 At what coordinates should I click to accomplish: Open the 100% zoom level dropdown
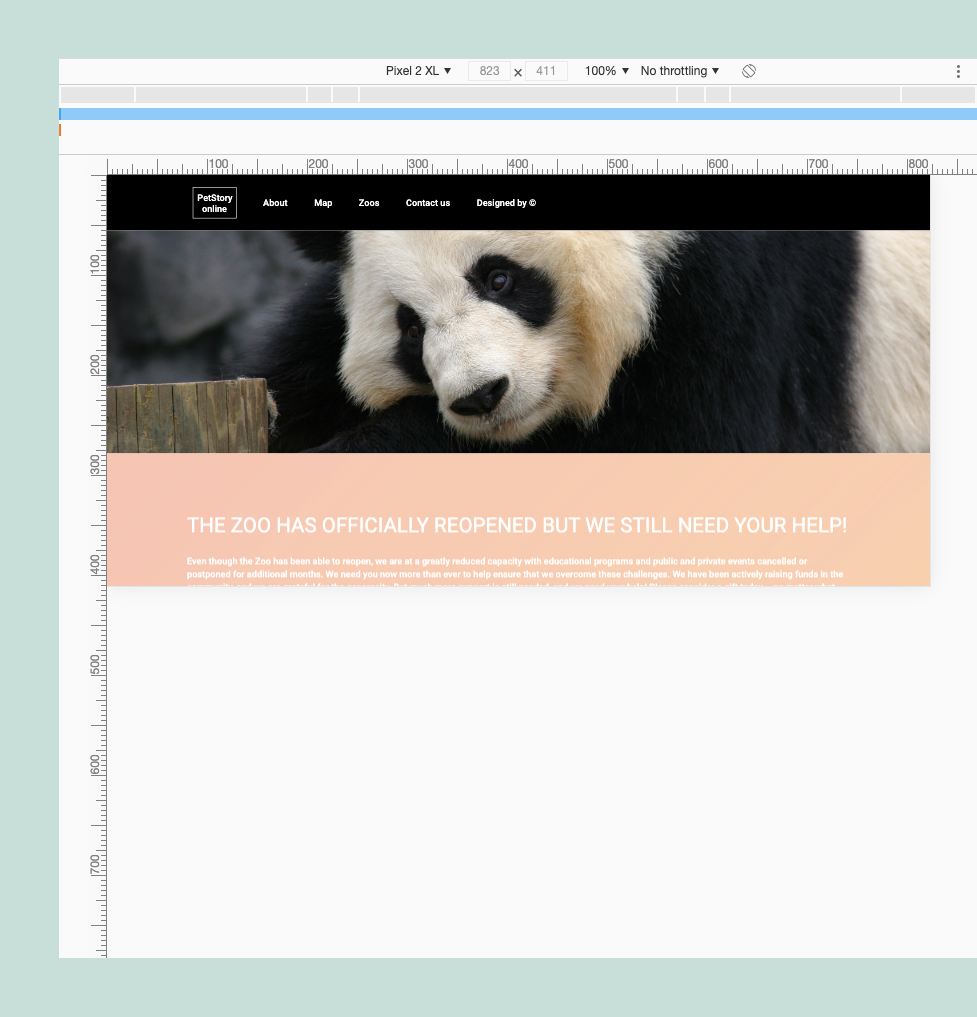coord(605,70)
